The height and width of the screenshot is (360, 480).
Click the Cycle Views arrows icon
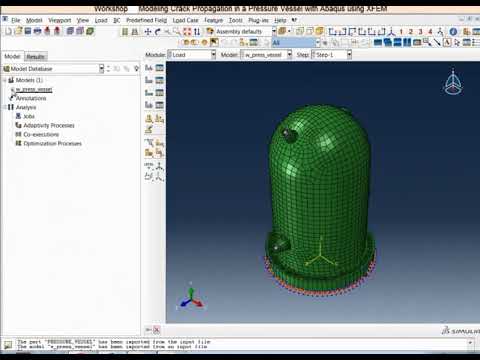click(197, 32)
